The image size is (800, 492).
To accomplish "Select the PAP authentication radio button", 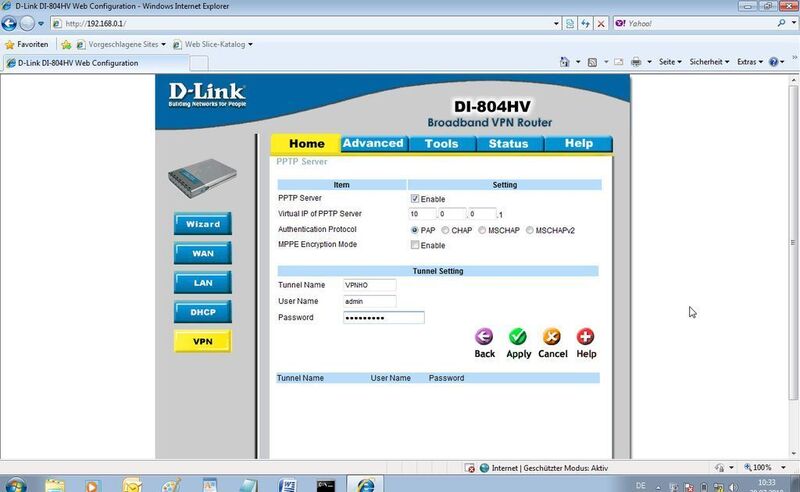I will (x=414, y=230).
